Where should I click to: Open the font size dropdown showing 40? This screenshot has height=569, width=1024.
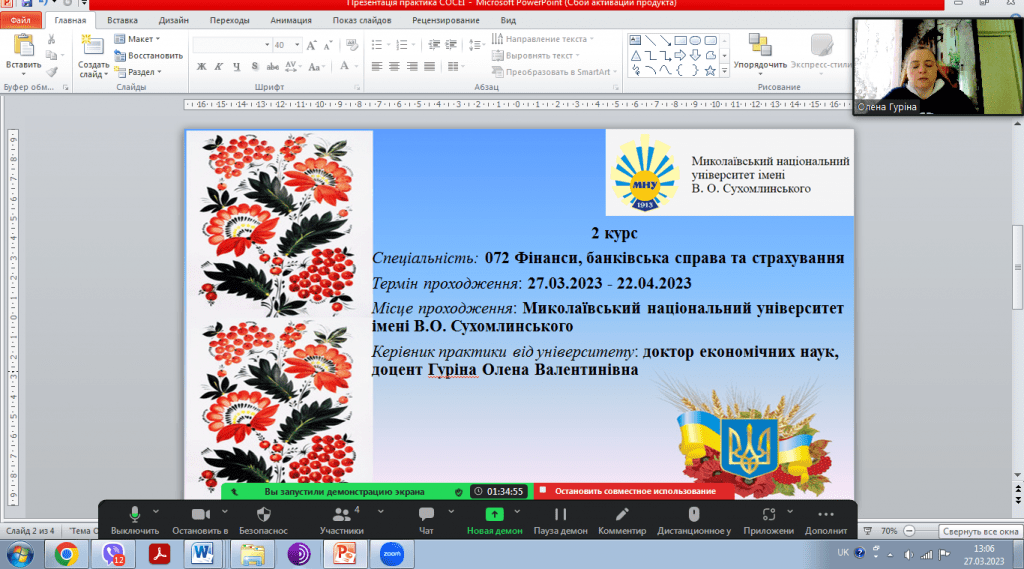294,45
